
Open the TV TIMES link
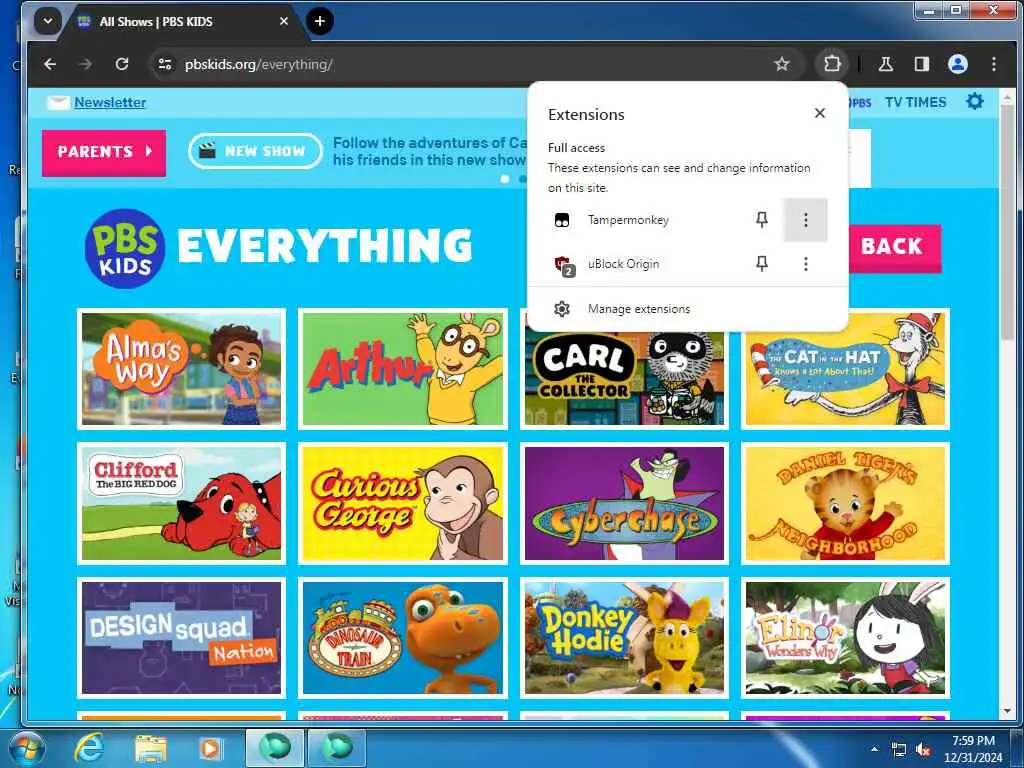[x=915, y=102]
